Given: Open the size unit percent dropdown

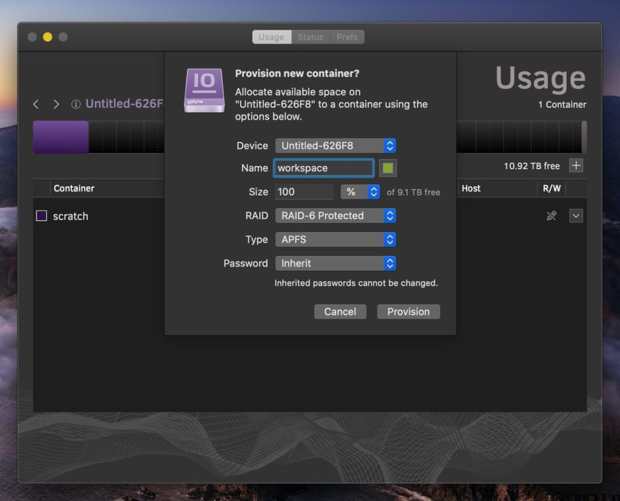Looking at the screenshot, I should point(360,192).
